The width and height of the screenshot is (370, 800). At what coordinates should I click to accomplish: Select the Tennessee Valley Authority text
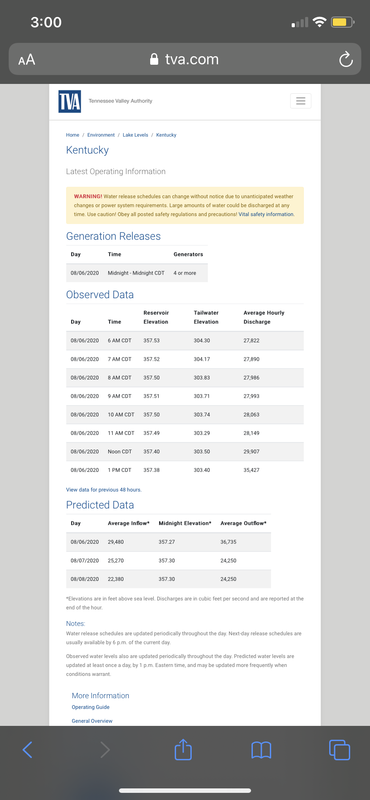tap(120, 101)
